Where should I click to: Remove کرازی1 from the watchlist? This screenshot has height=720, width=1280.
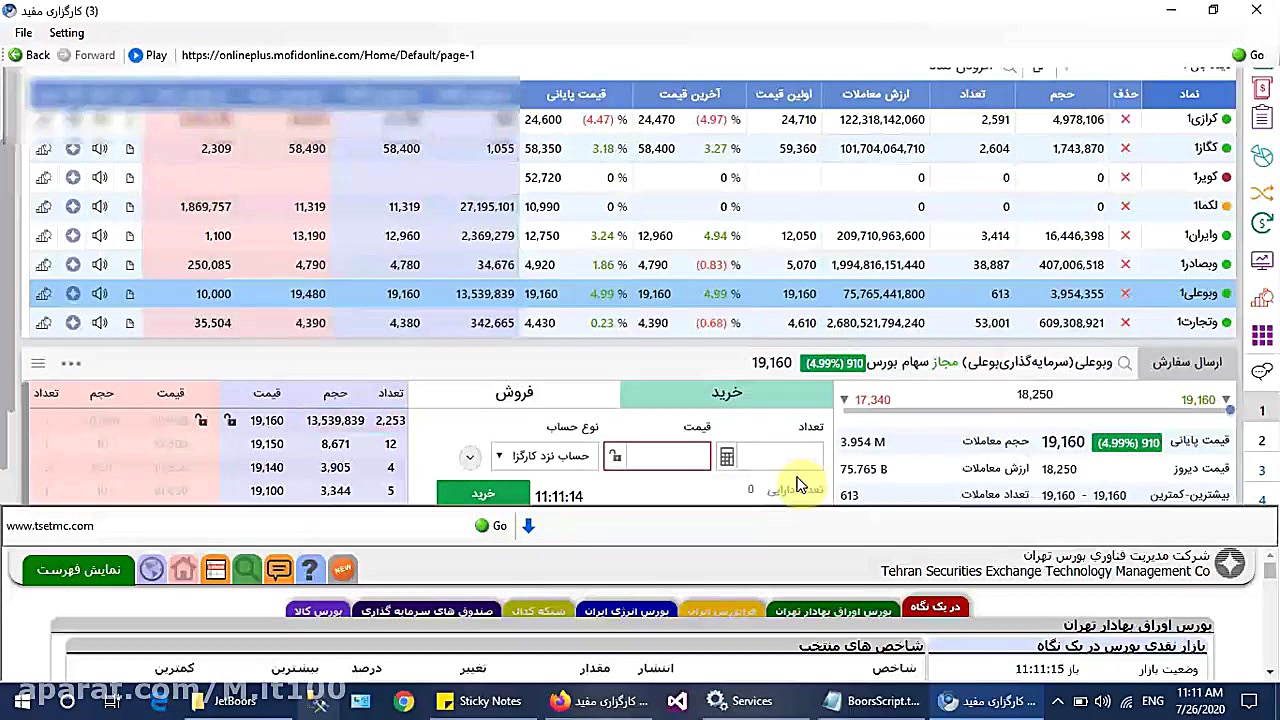pyautogui.click(x=1125, y=120)
